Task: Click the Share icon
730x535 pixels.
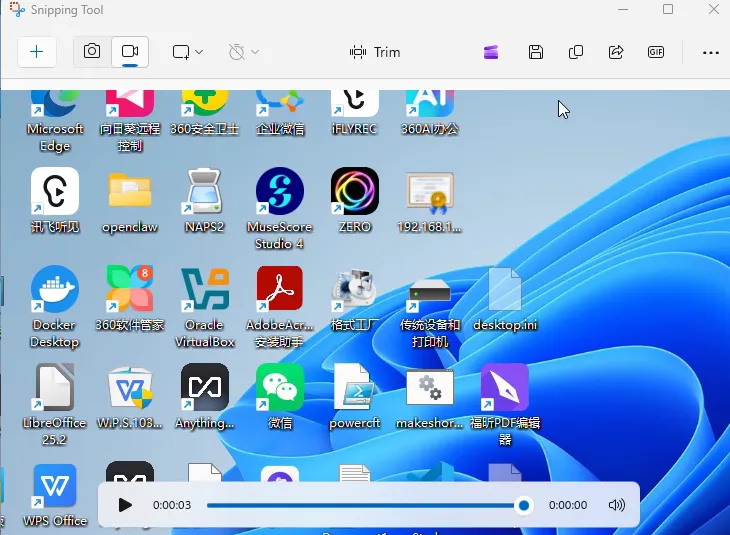Action: [x=616, y=52]
